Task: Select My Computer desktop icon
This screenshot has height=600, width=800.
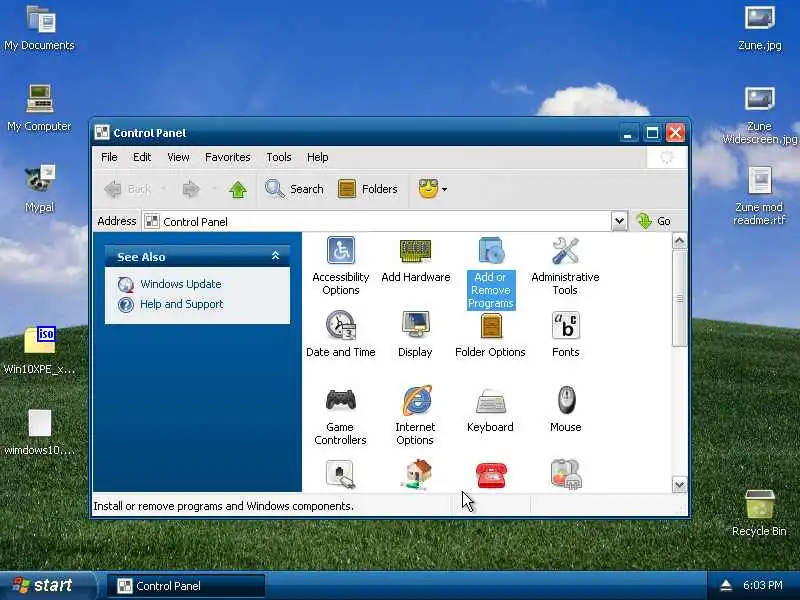Action: click(40, 108)
